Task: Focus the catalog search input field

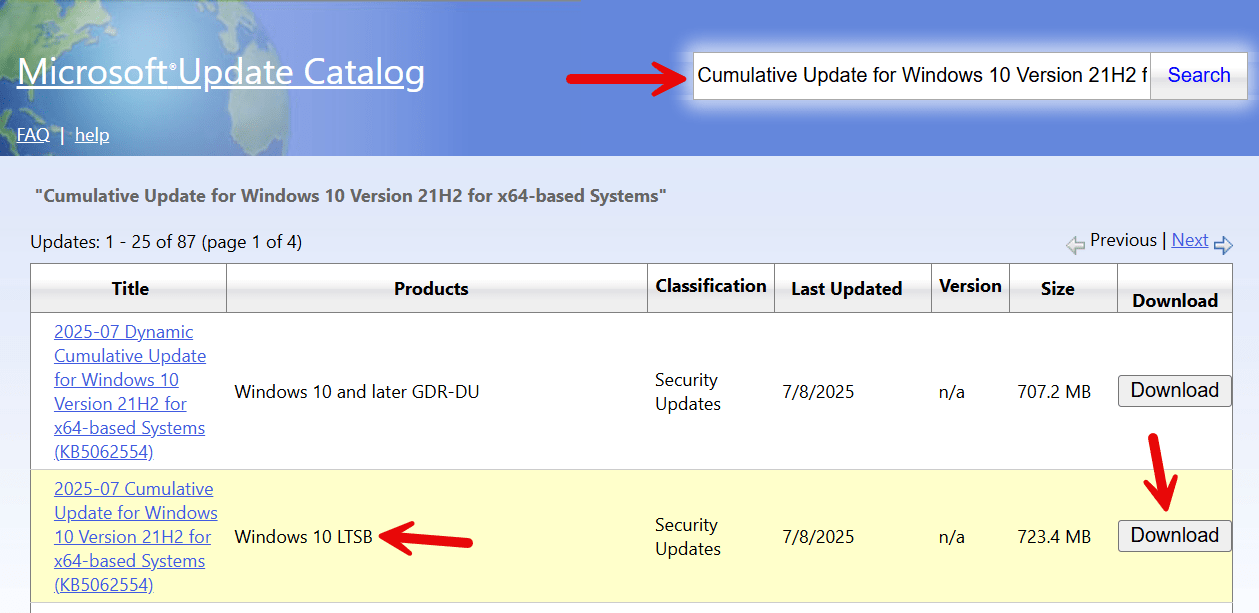Action: pyautogui.click(x=922, y=76)
